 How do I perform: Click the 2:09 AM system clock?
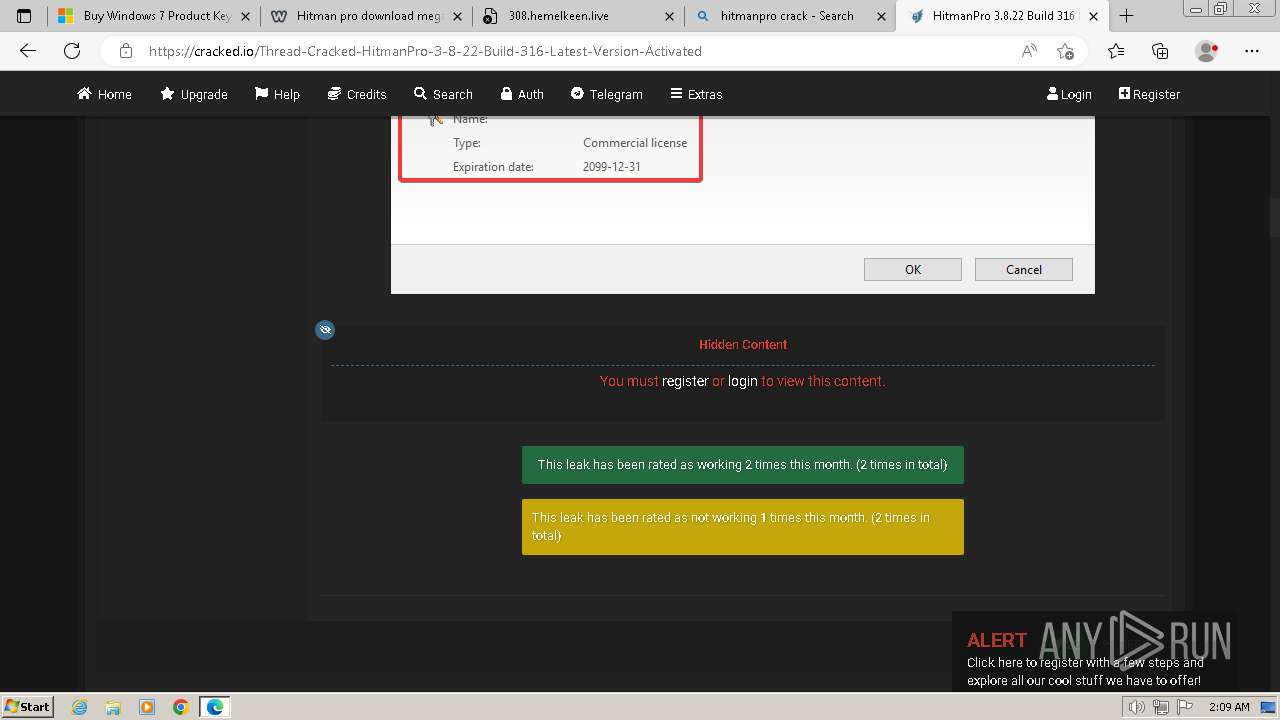[x=1229, y=707]
